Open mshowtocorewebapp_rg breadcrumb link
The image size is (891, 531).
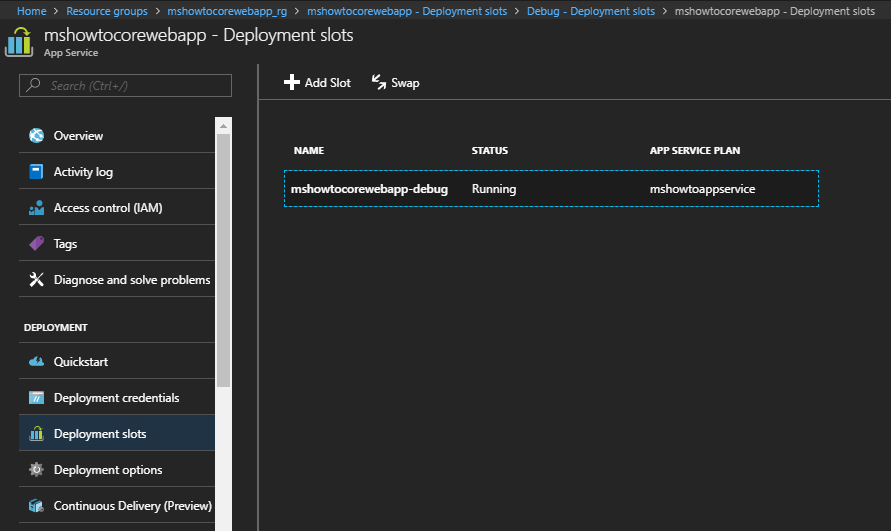pyautogui.click(x=227, y=11)
